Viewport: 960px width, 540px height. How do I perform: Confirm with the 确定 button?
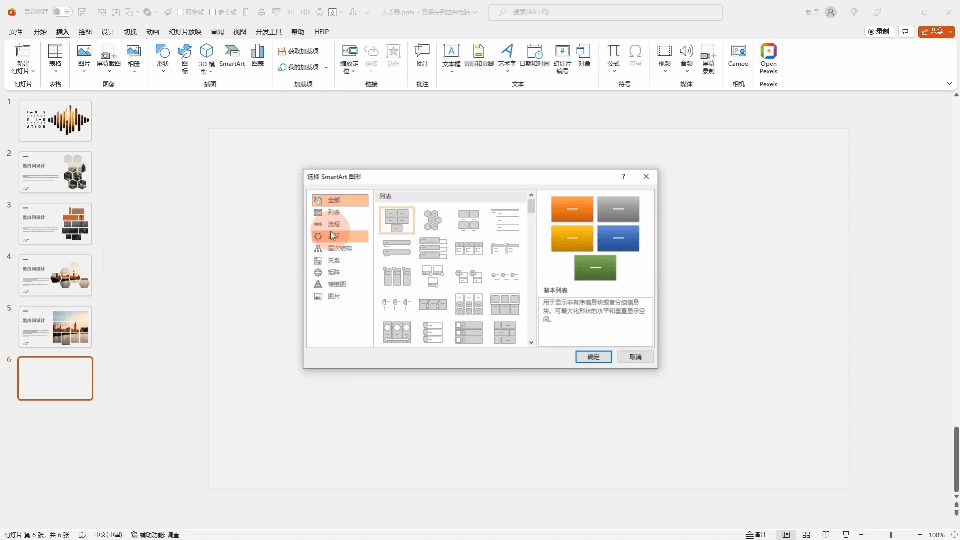(593, 356)
